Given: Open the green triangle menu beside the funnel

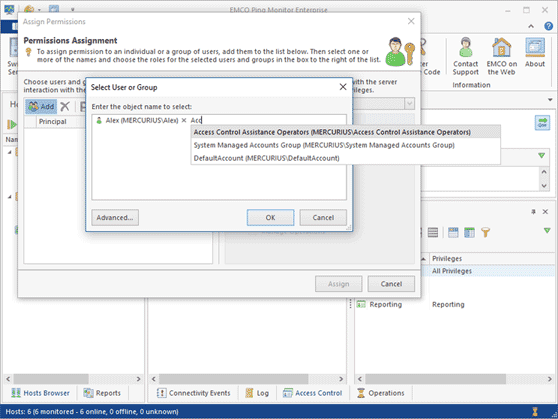Looking at the screenshot, I should (547, 231).
